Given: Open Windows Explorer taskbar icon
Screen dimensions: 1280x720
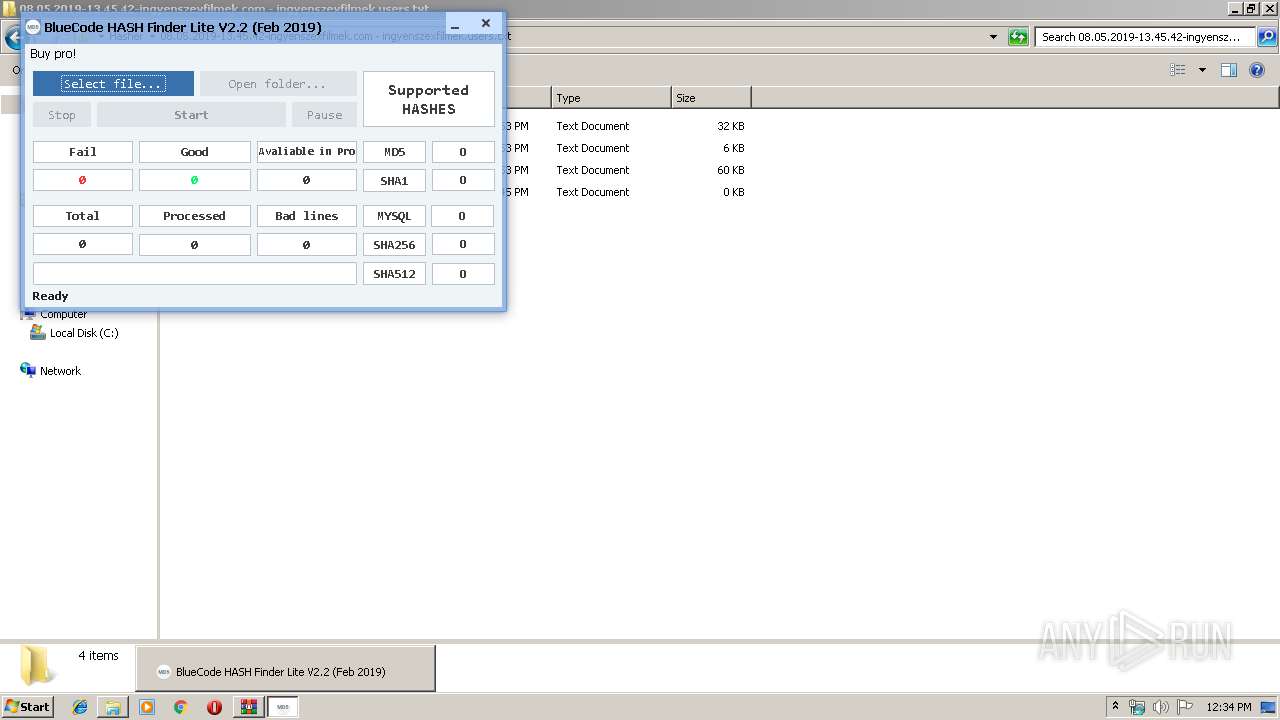Looking at the screenshot, I should click(x=113, y=707).
